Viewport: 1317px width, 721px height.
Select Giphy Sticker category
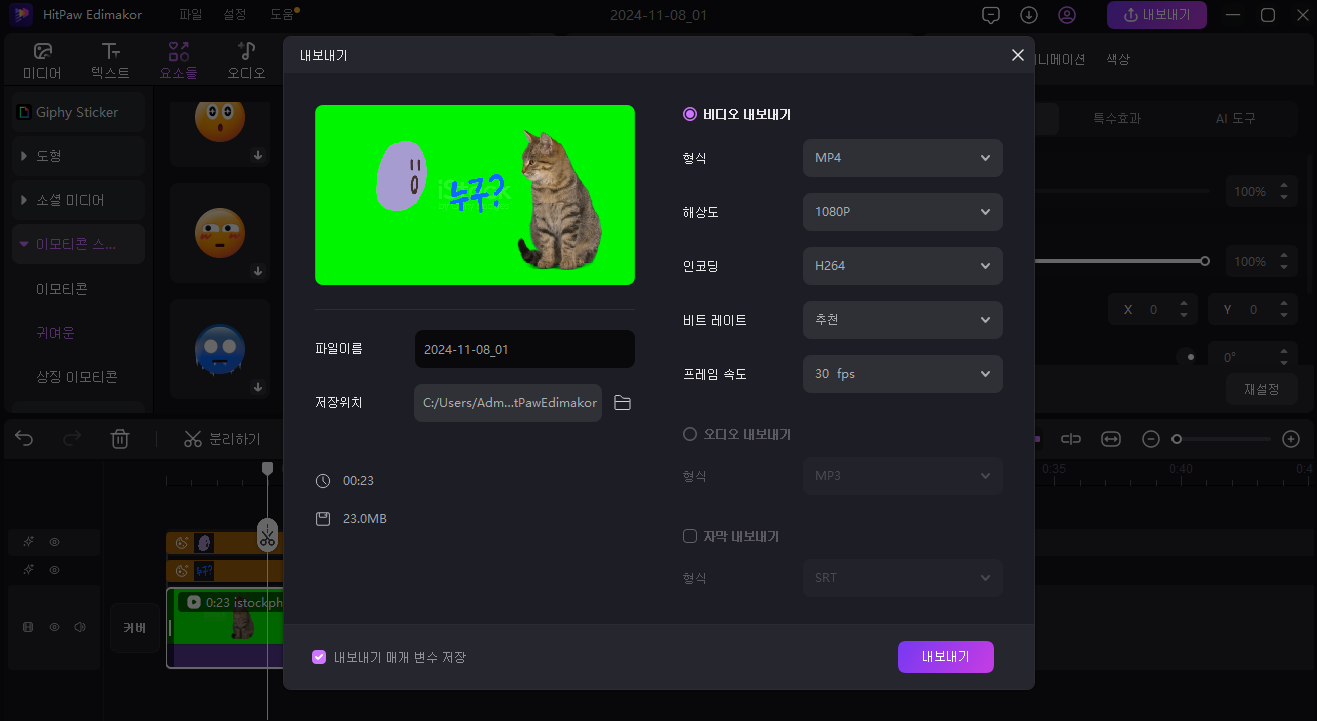78,112
